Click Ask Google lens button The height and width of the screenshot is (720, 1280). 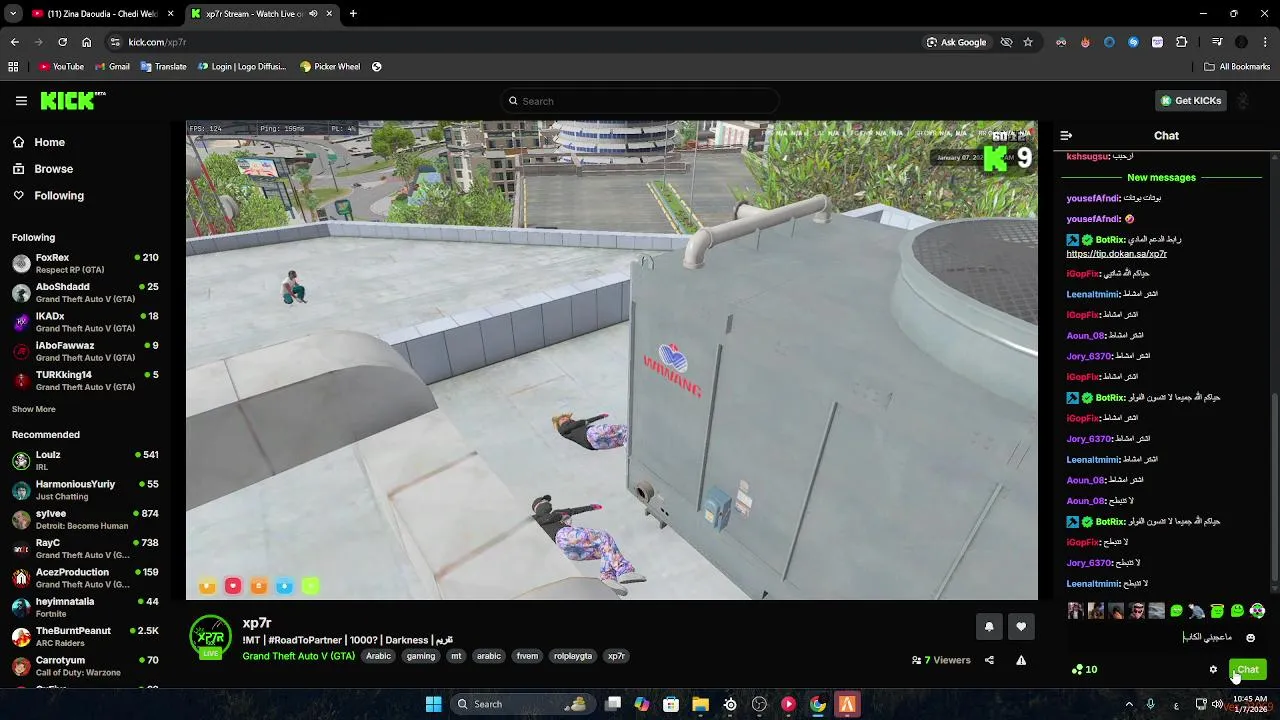pos(956,42)
